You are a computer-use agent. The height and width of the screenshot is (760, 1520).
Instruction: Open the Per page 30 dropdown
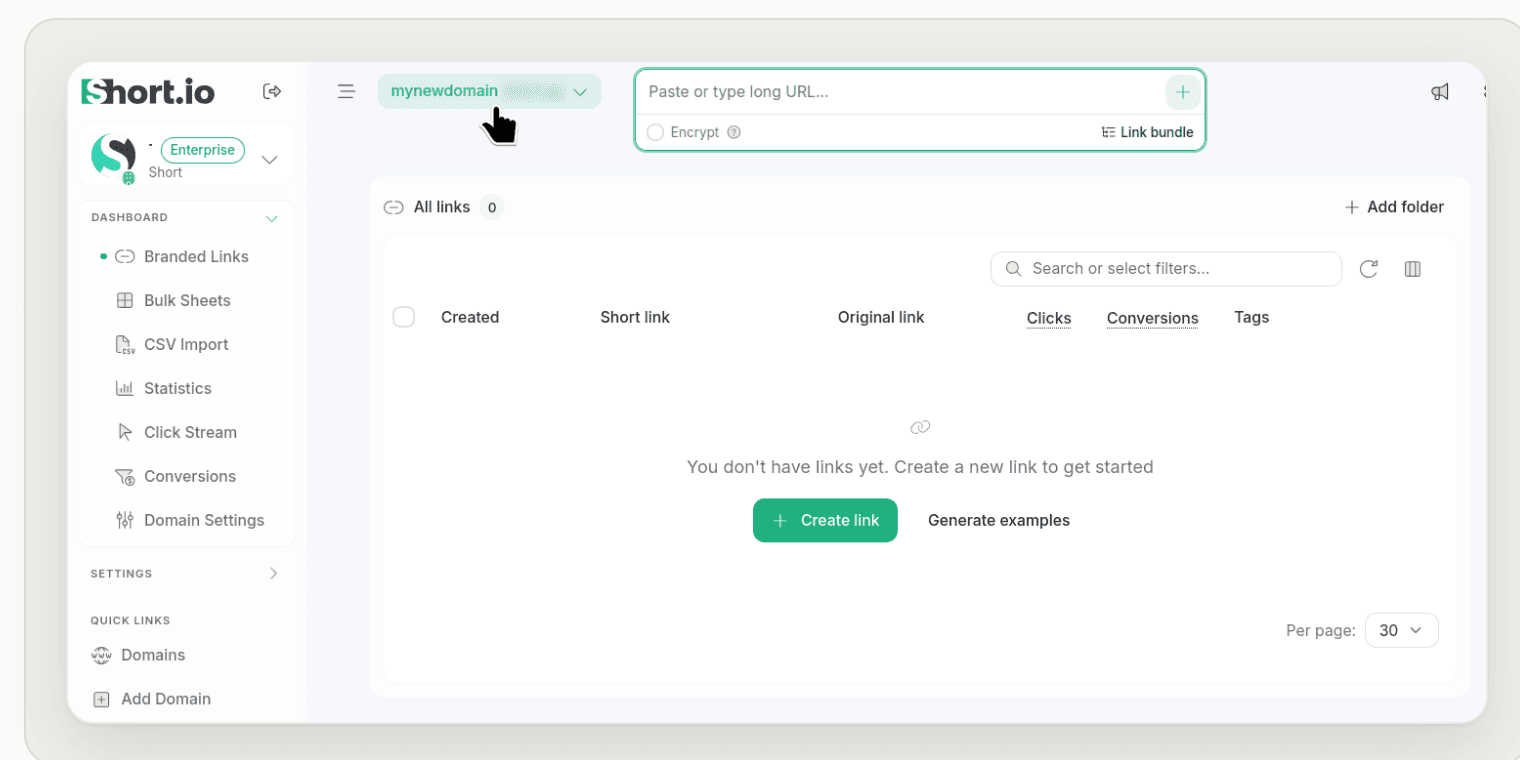1401,630
